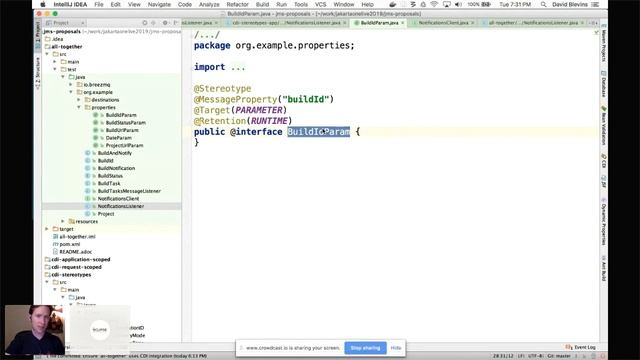Click the volume icon in menu bar

pos(458,4)
